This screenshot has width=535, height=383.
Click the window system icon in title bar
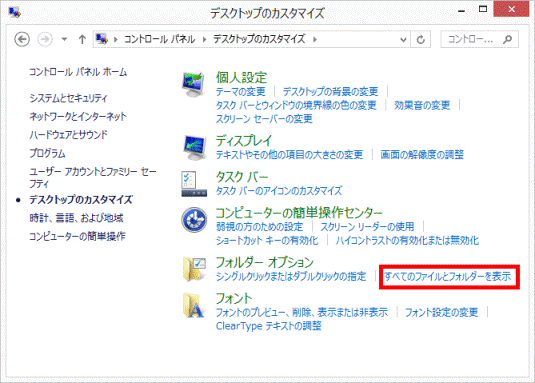click(15, 13)
